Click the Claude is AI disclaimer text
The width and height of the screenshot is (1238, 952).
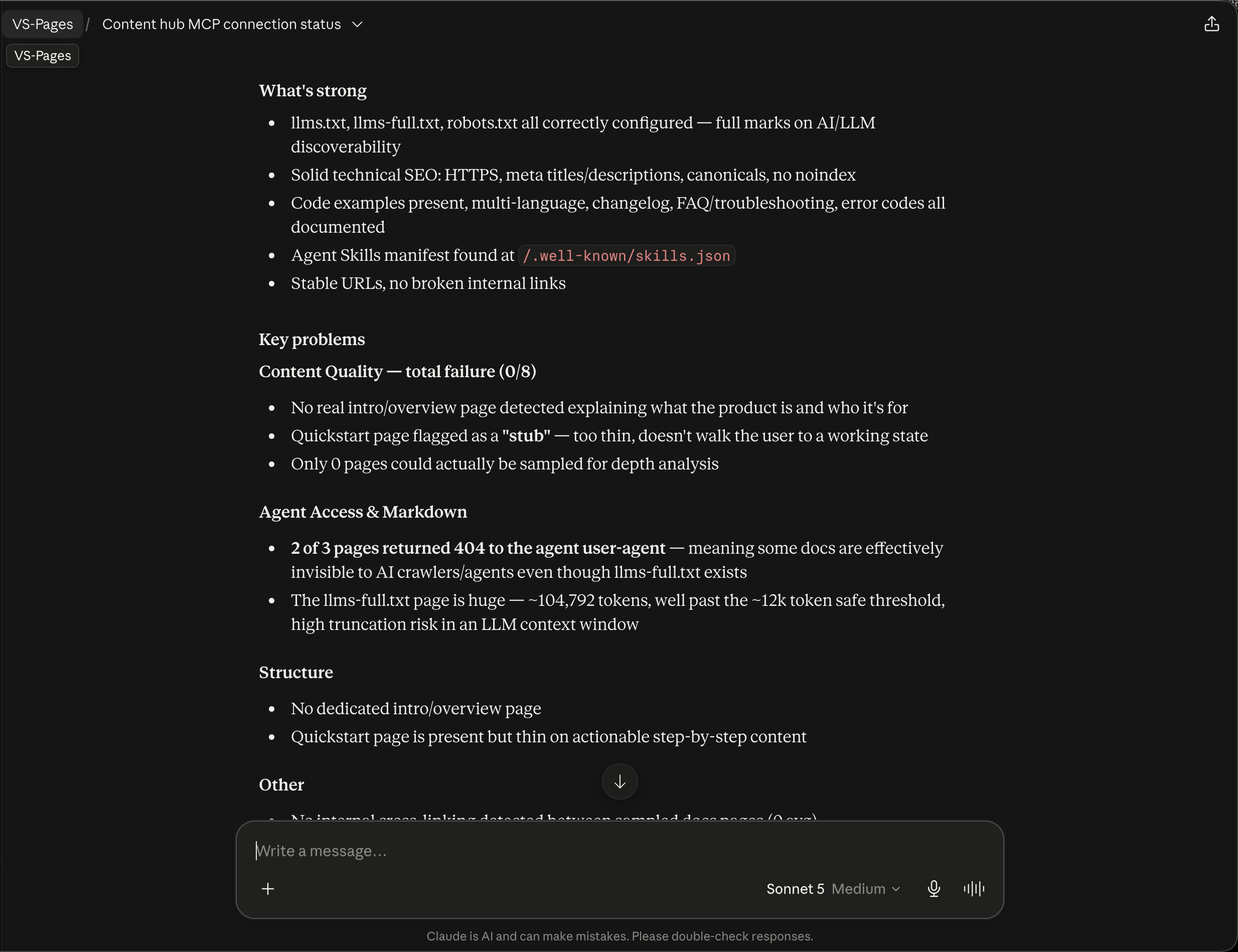point(620,936)
